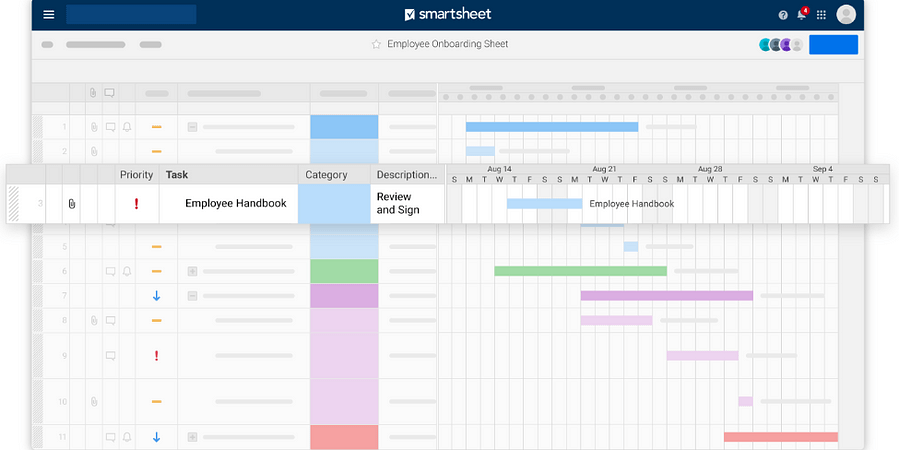Click the blue category cell in row 3
Viewport: 899px width, 450px height.
334,204
